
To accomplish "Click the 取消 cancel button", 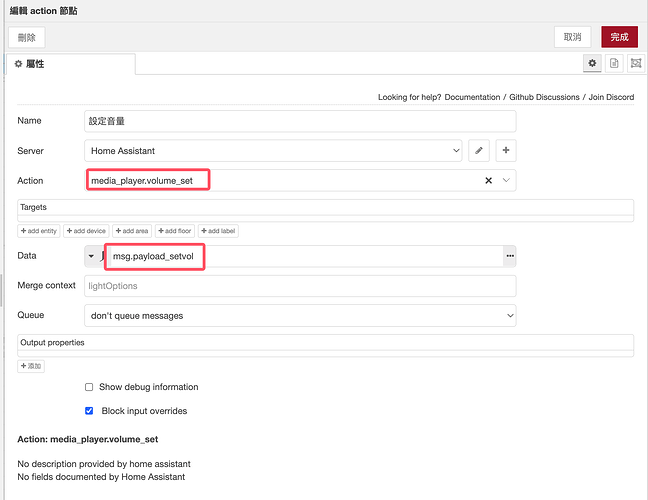I will pyautogui.click(x=572, y=37).
